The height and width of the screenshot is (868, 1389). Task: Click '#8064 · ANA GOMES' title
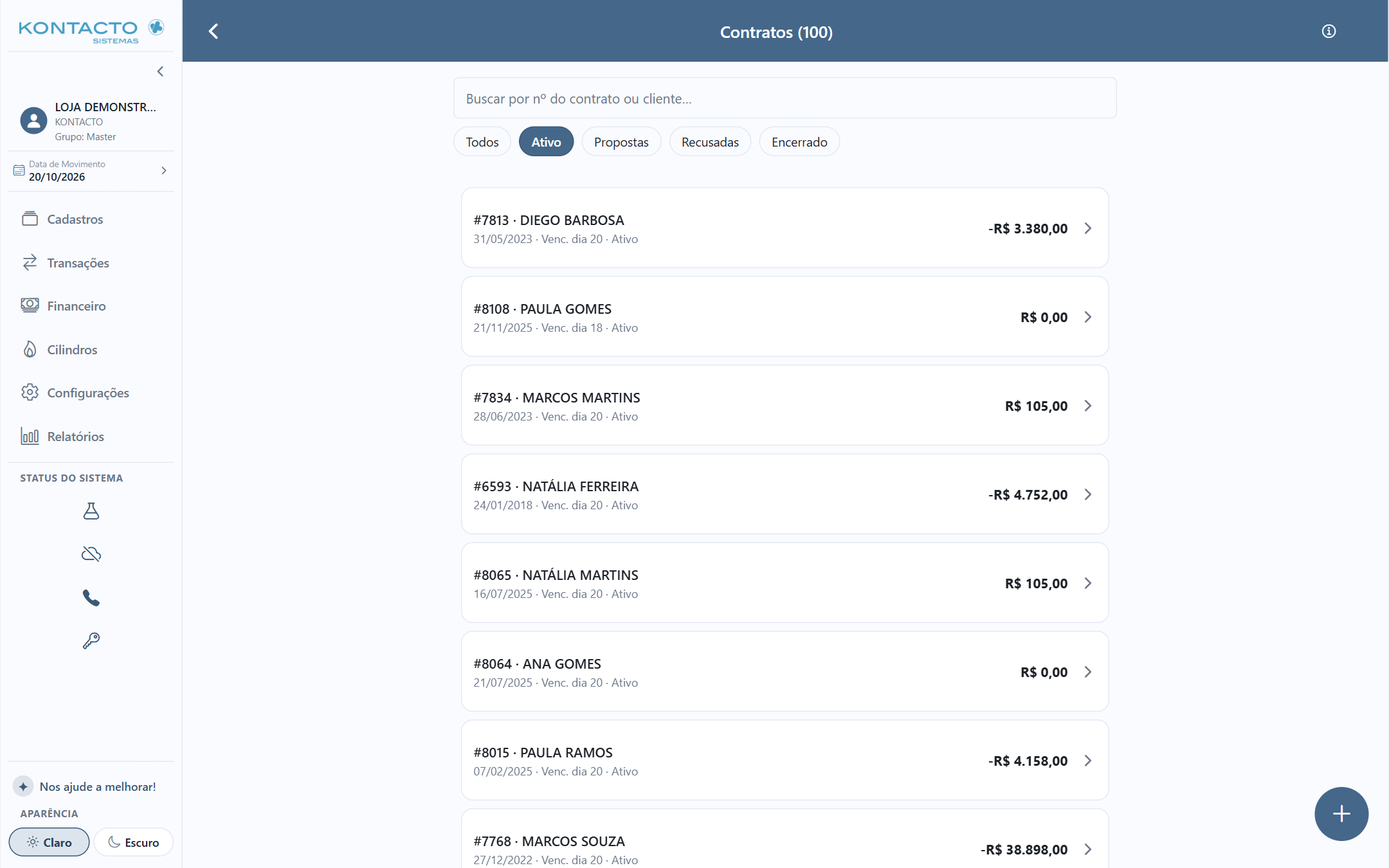tap(537, 664)
